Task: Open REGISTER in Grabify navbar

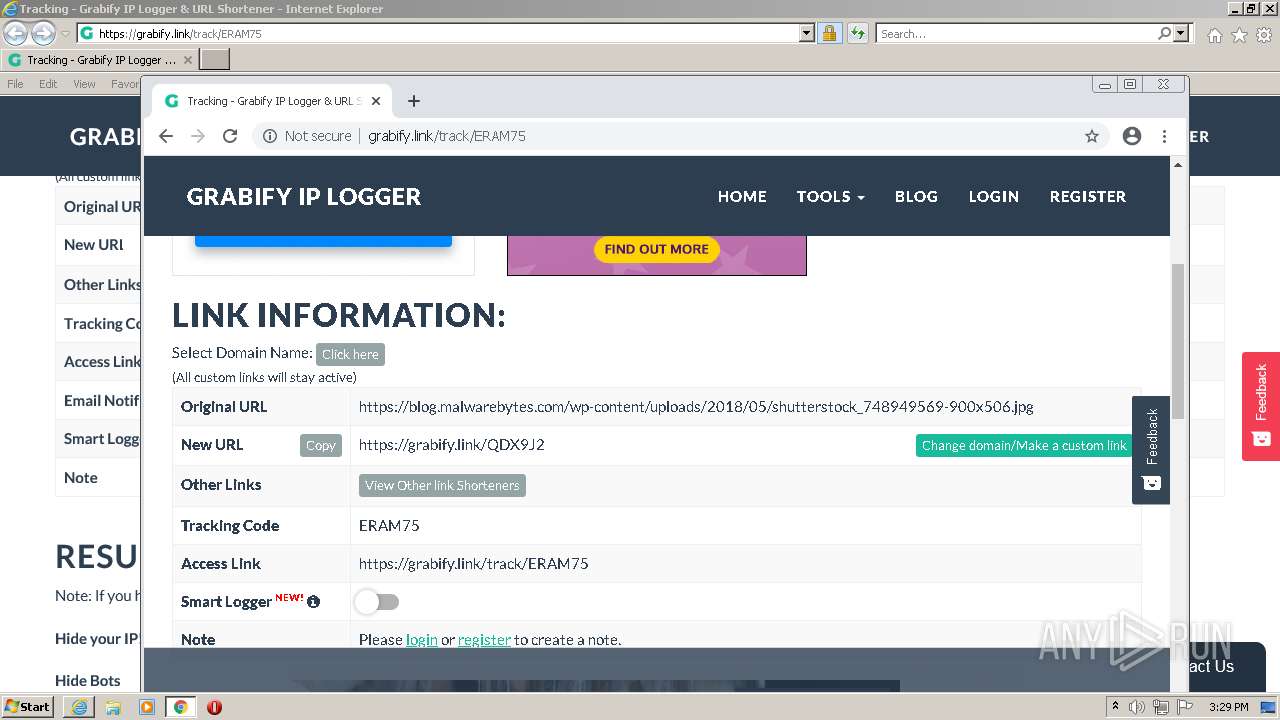Action: (1088, 196)
